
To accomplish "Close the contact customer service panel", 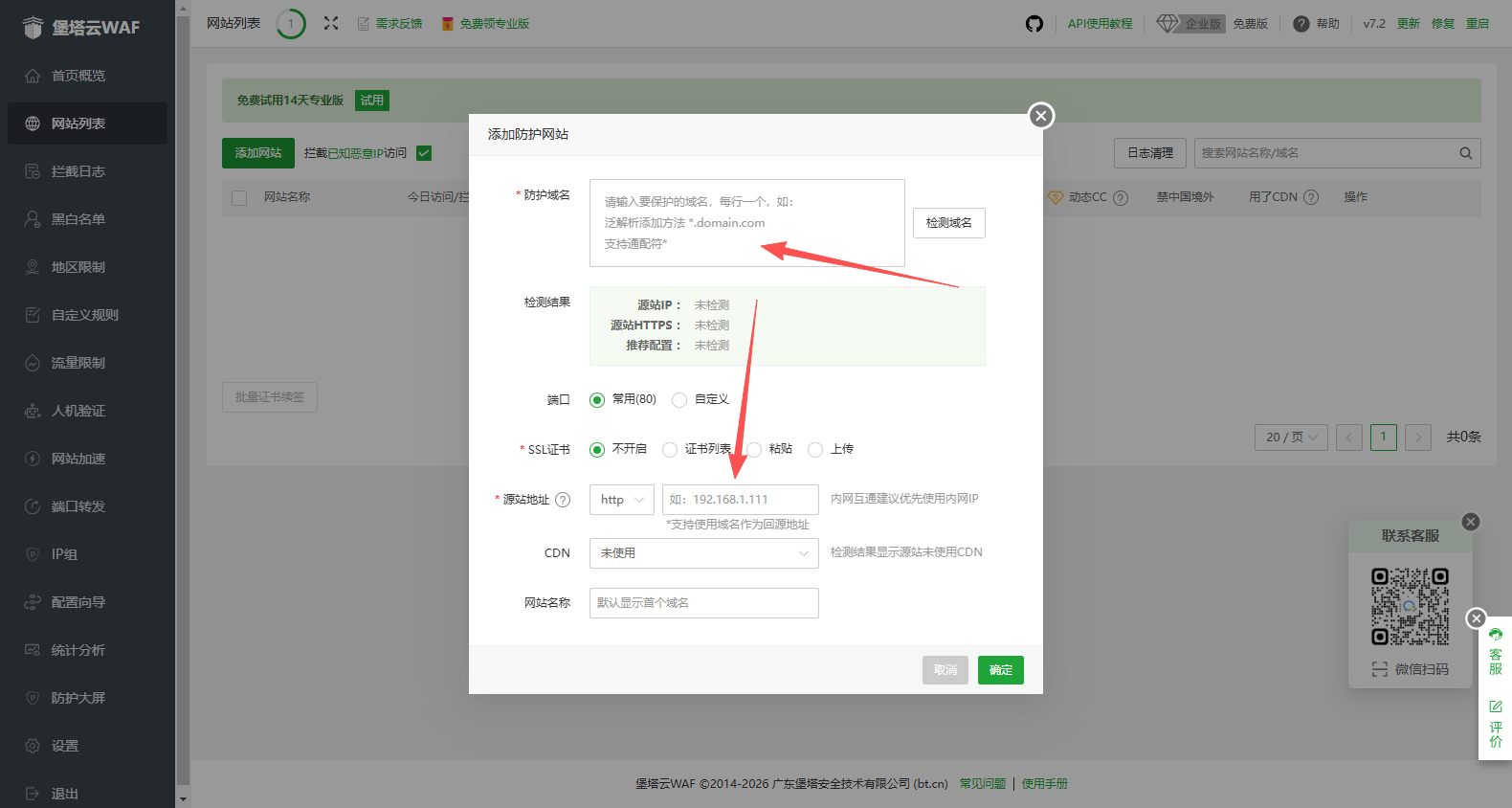I will pos(1471,522).
